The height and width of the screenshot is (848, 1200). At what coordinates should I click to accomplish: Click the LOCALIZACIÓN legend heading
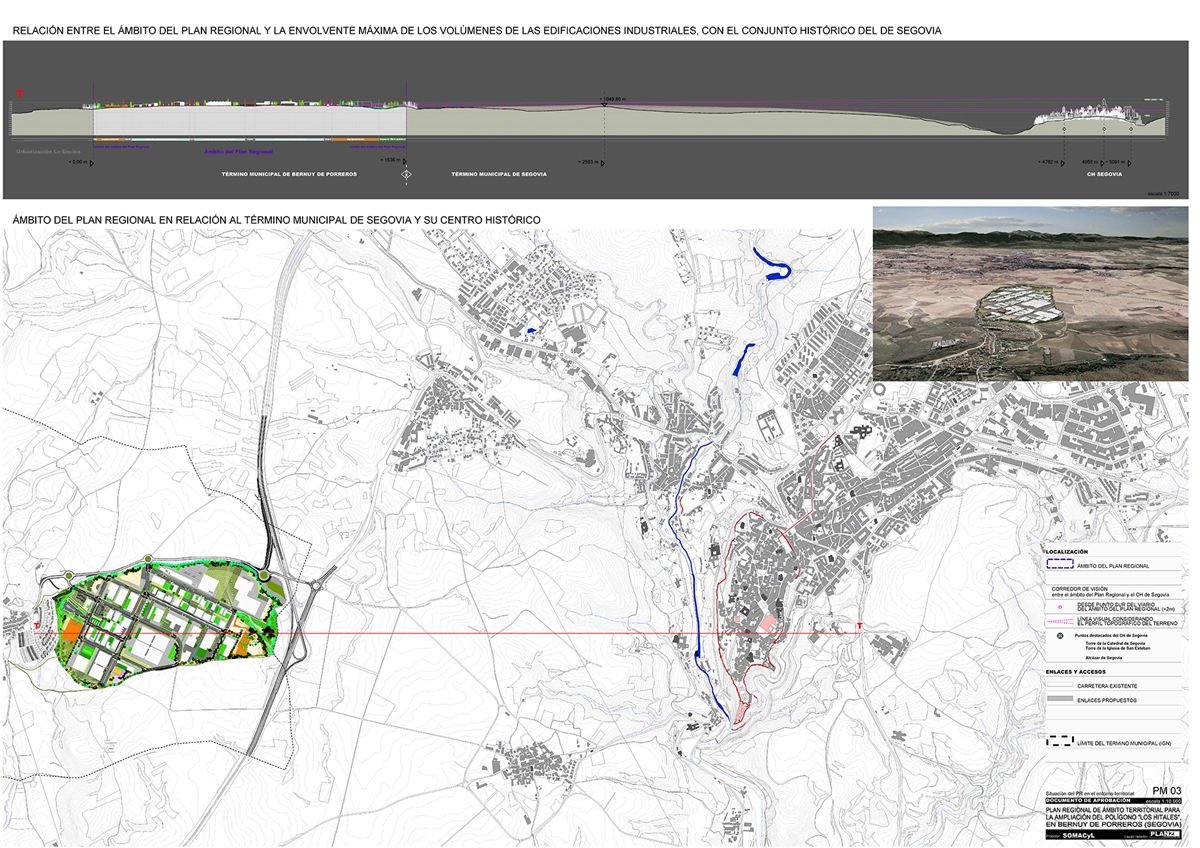[1067, 552]
